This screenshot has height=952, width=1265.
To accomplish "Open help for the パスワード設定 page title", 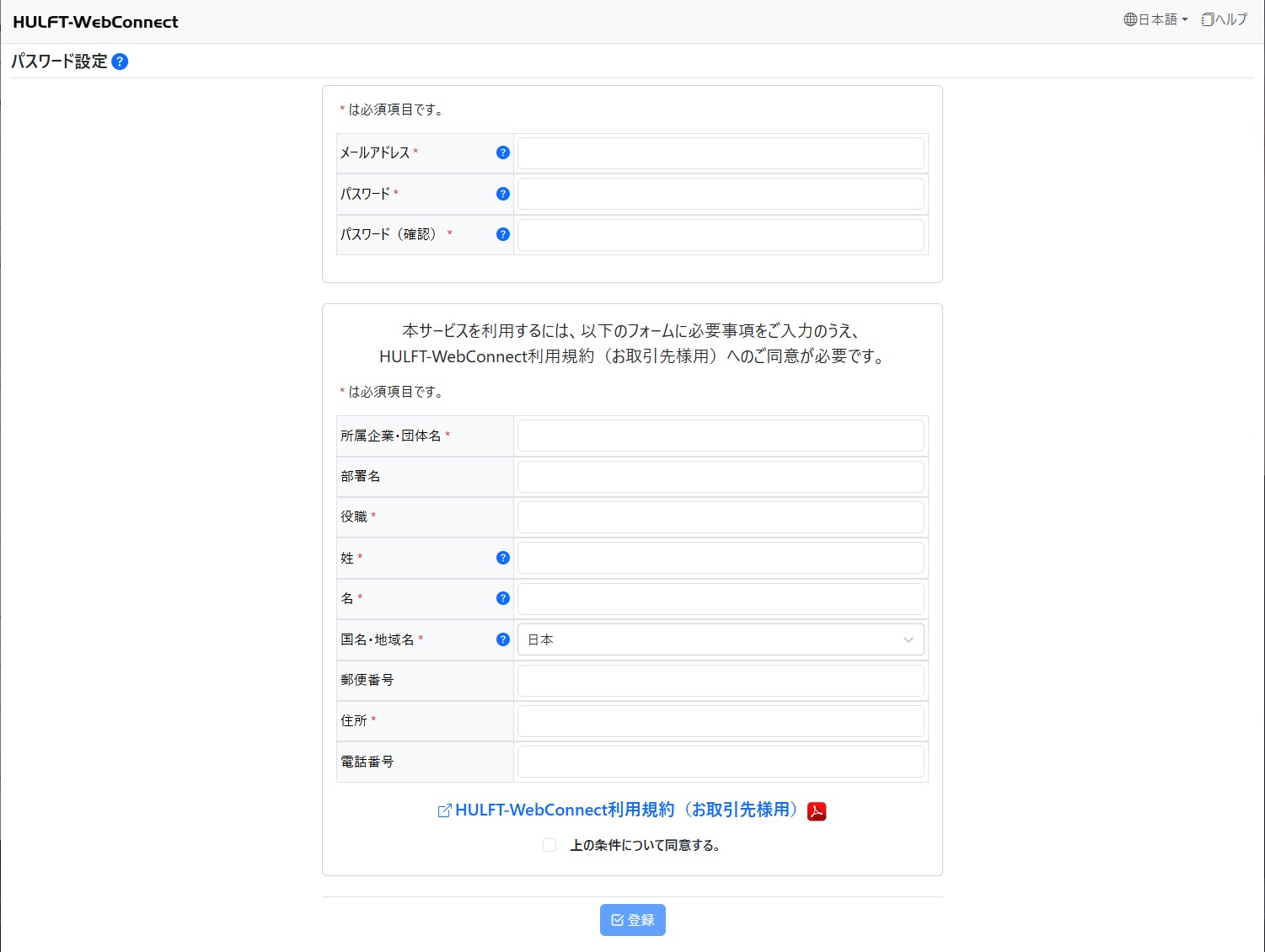I will coord(121,61).
